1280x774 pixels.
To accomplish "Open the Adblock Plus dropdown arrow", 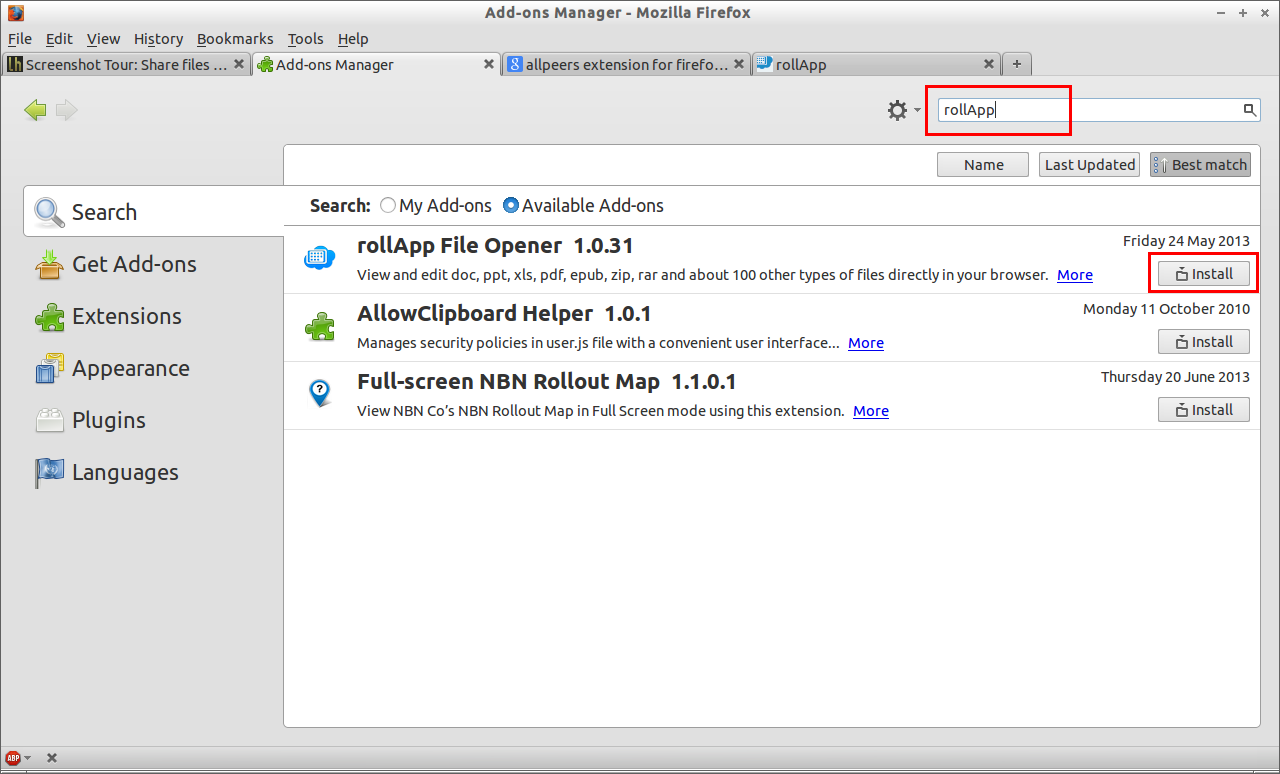I will pos(28,758).
